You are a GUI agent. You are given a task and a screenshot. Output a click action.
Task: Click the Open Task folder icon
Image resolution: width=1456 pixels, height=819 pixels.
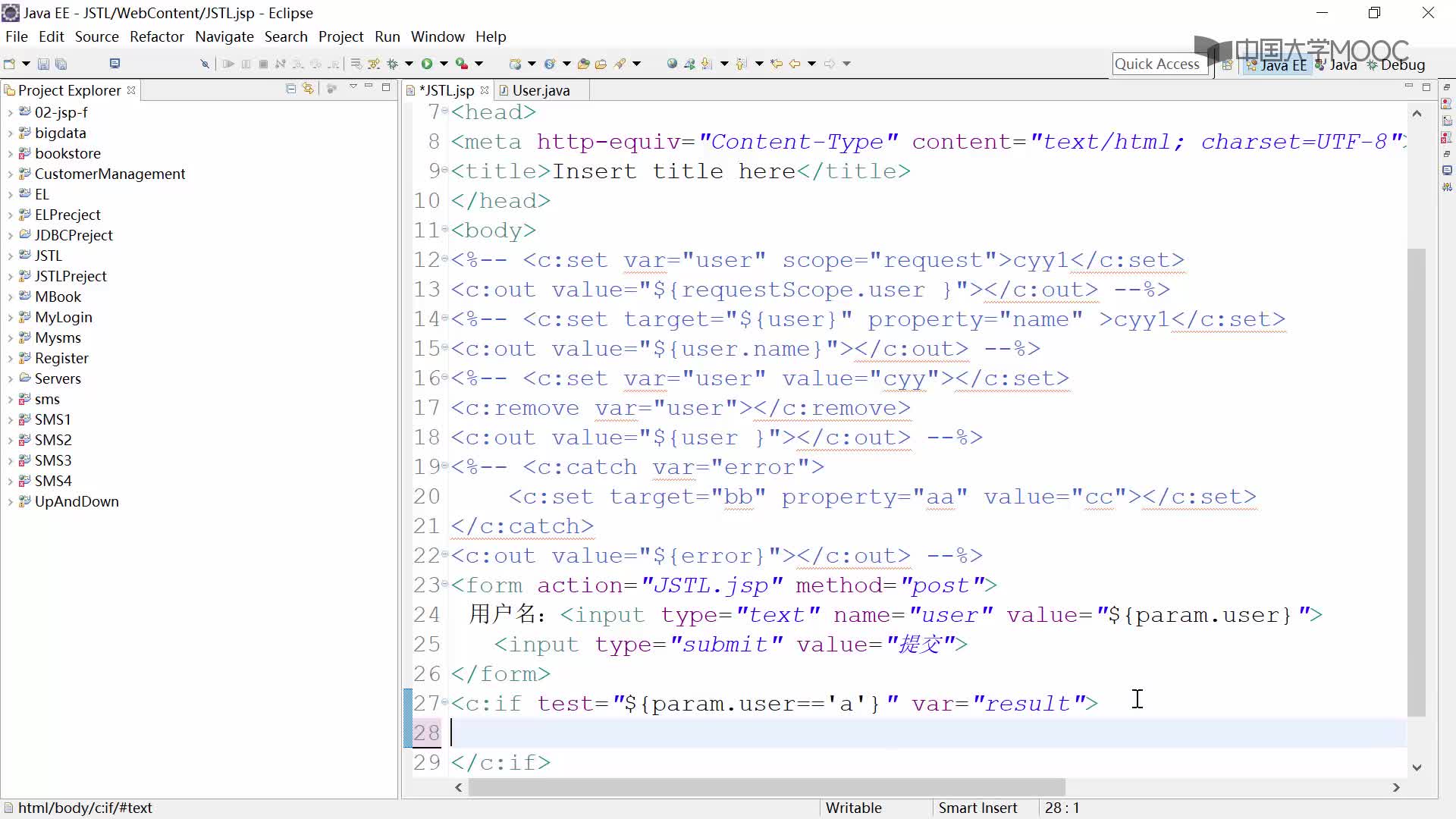[601, 64]
